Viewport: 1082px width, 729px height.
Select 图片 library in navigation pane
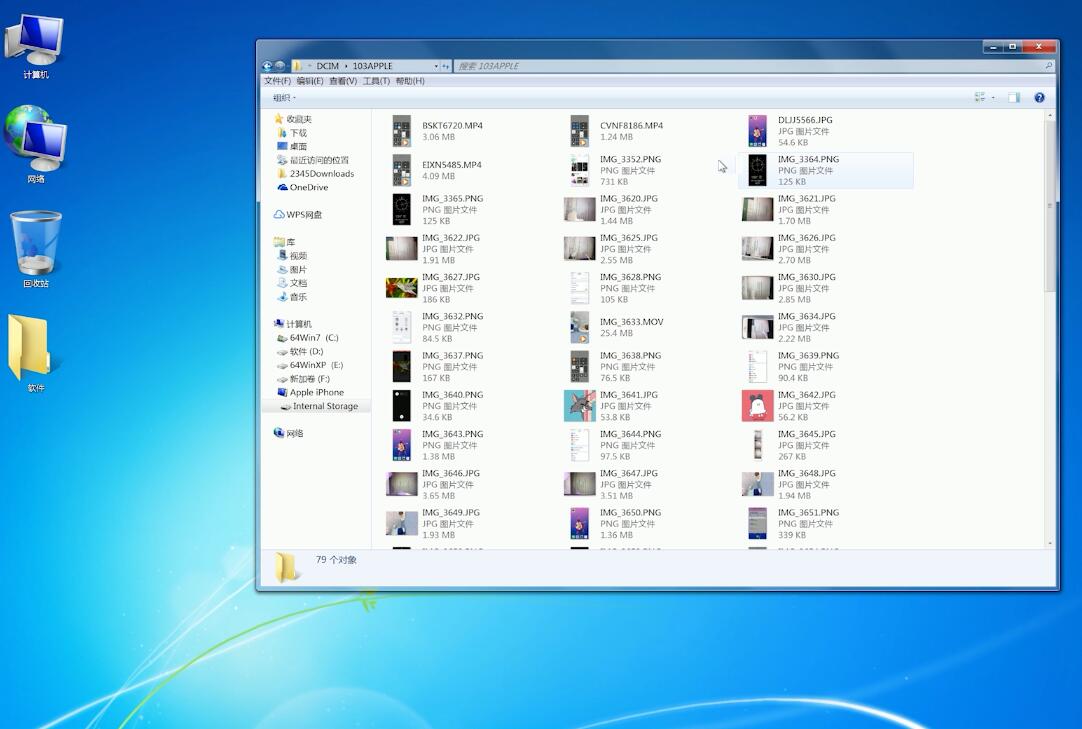point(293,270)
